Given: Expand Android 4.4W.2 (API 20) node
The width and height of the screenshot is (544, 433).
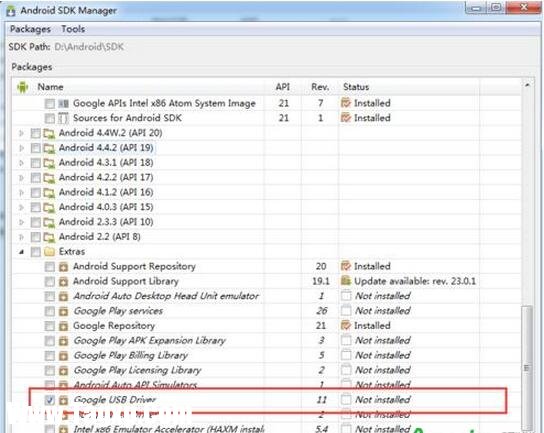Looking at the screenshot, I should point(22,133).
